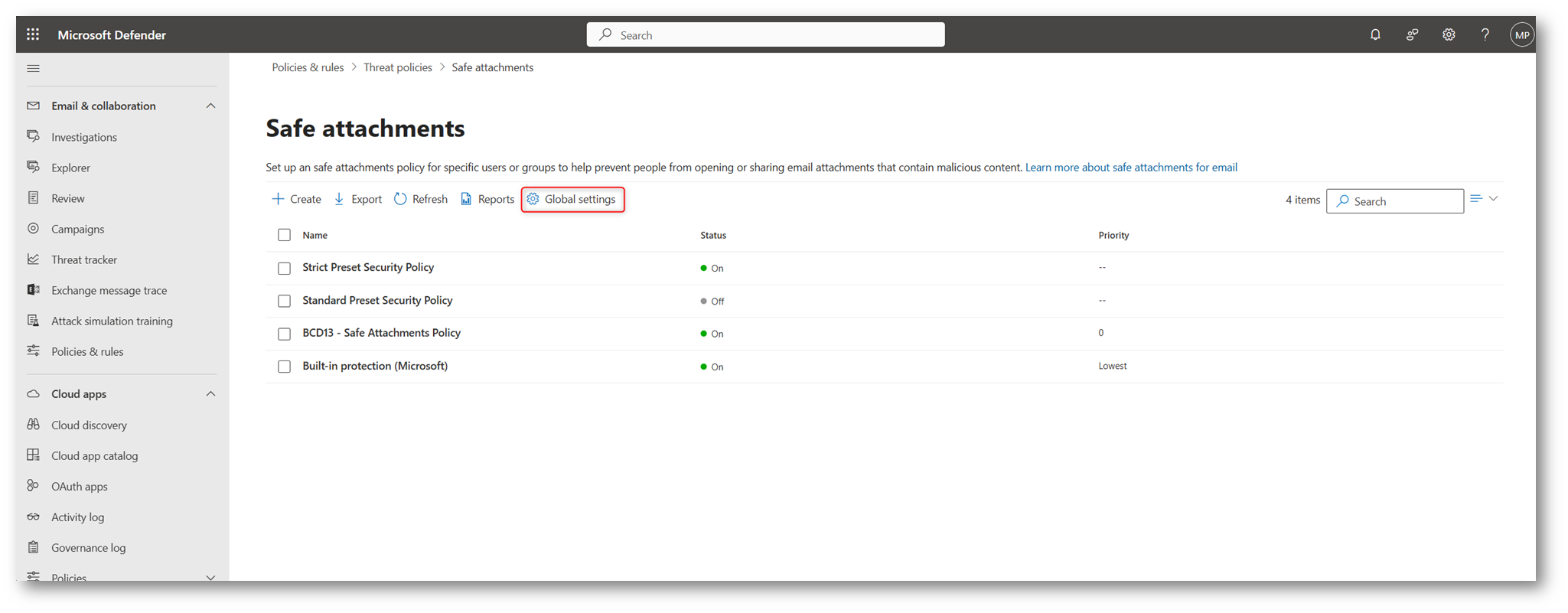Open BCD13 - Safe Attachments Policy
The image size is (1568, 613).
tap(381, 332)
